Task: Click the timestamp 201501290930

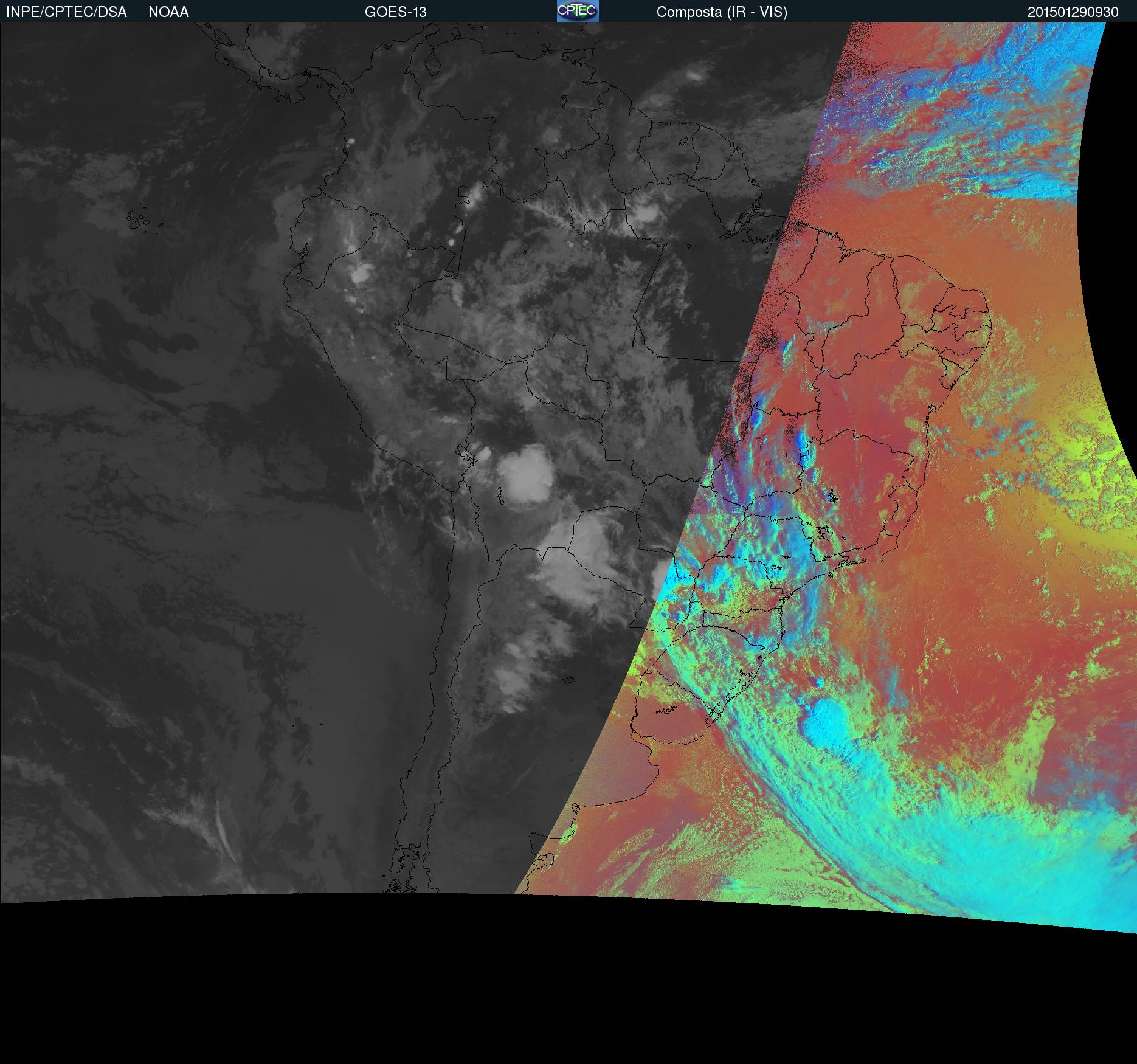Action: pos(1073,12)
